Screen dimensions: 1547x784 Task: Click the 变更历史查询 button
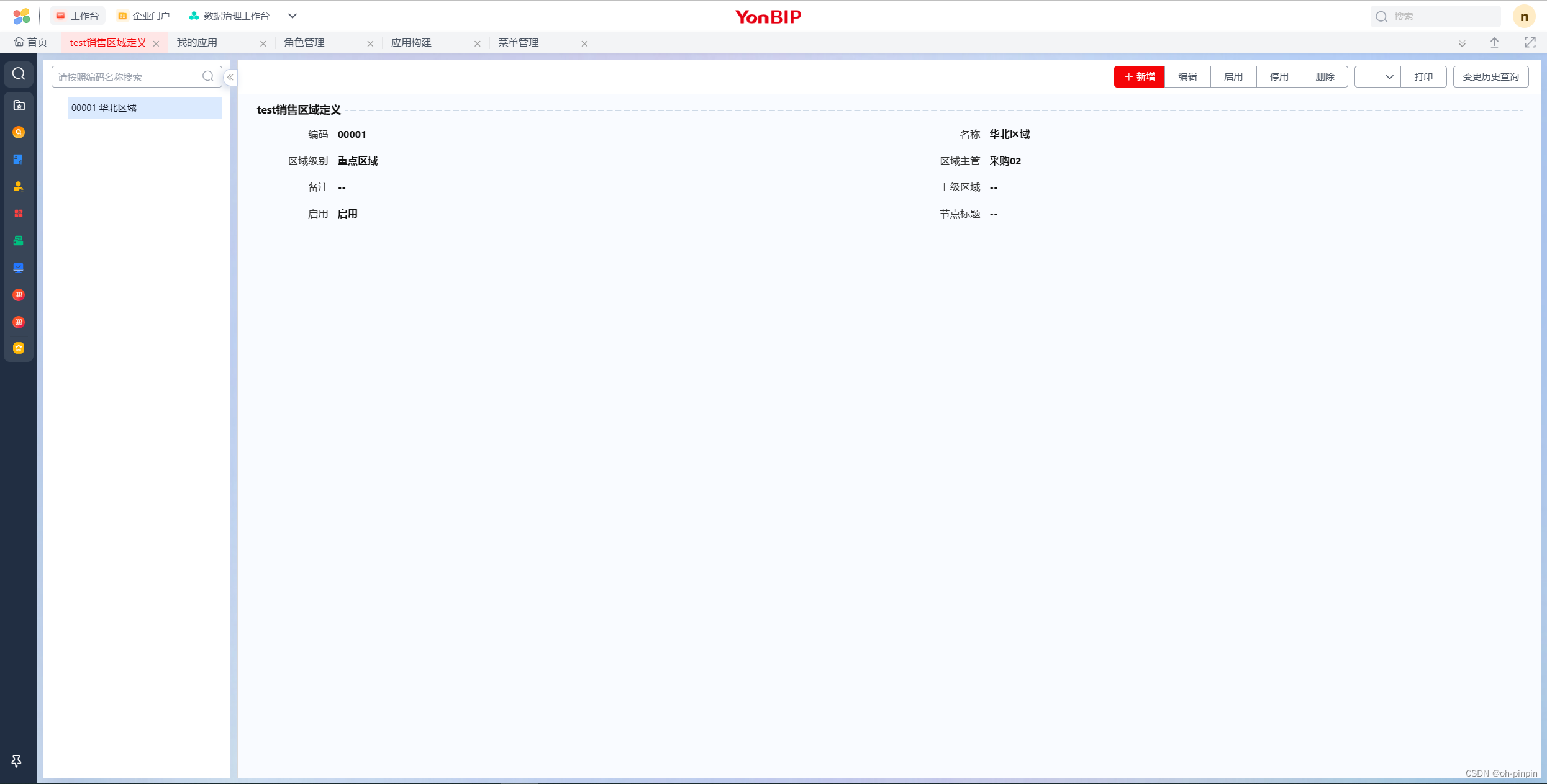[1490, 76]
